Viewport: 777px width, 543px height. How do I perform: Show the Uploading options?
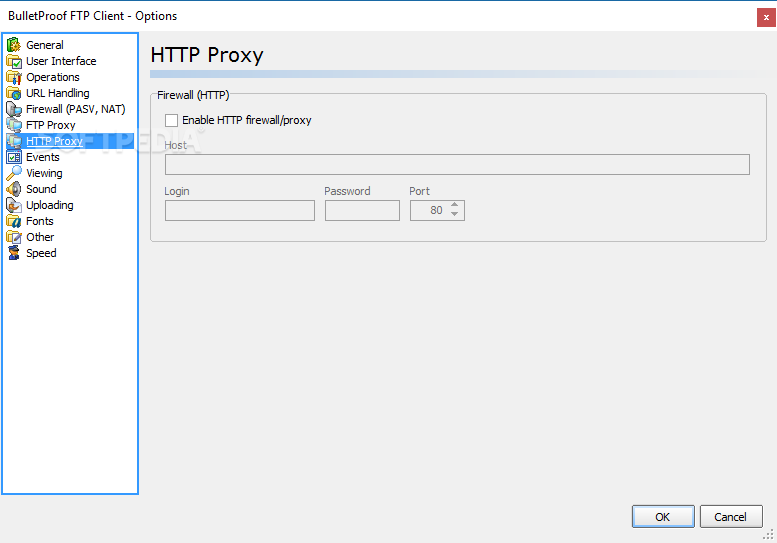pyautogui.click(x=50, y=205)
